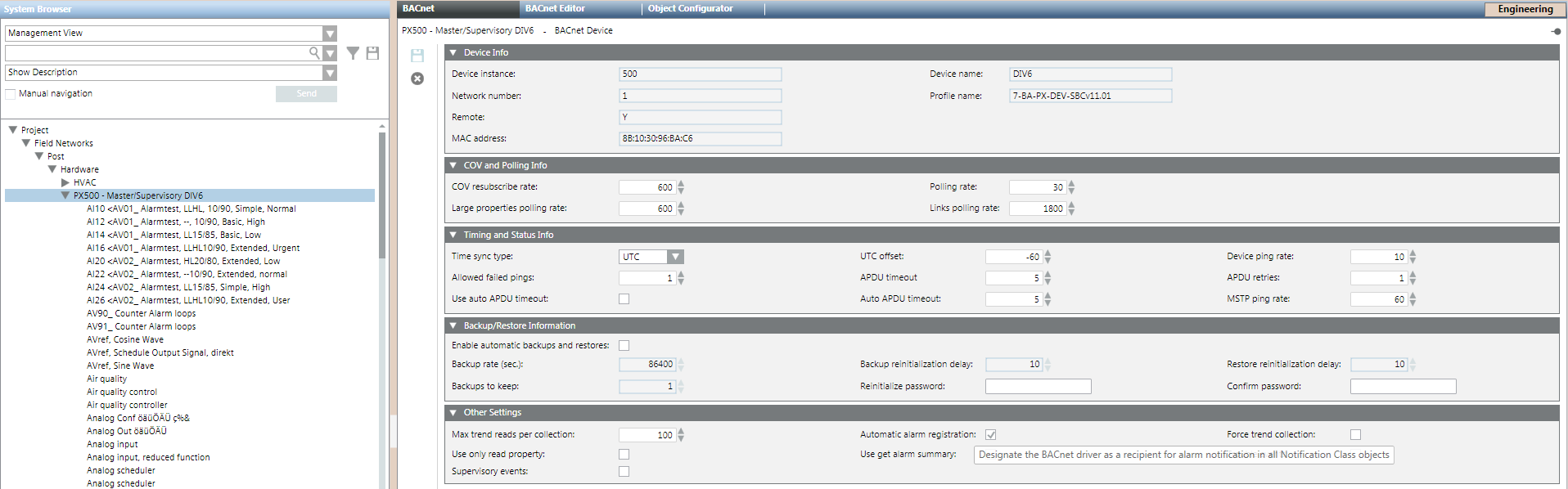Enable automatic backups and restores checkbox
This screenshot has height=489, width=1568.
point(624,346)
